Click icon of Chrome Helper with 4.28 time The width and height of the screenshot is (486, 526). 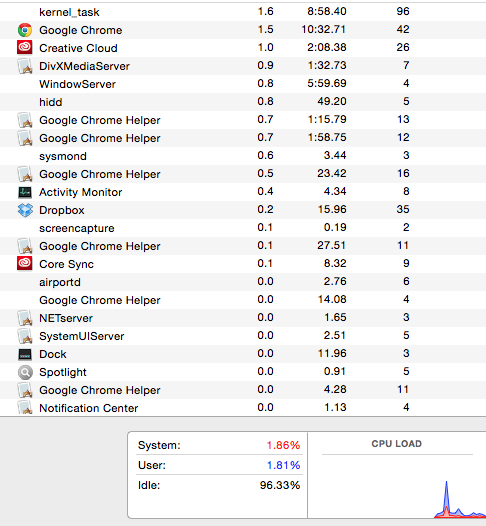click(x=25, y=390)
